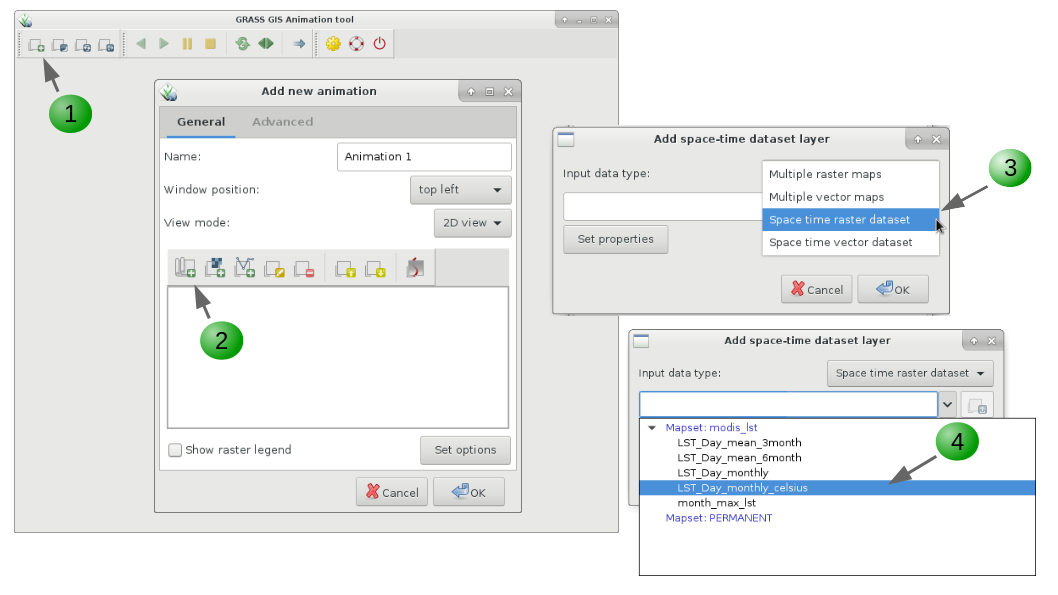Select month_max_lst dataset
Image resolution: width=1058 pixels, height=595 pixels.
[x=717, y=503]
